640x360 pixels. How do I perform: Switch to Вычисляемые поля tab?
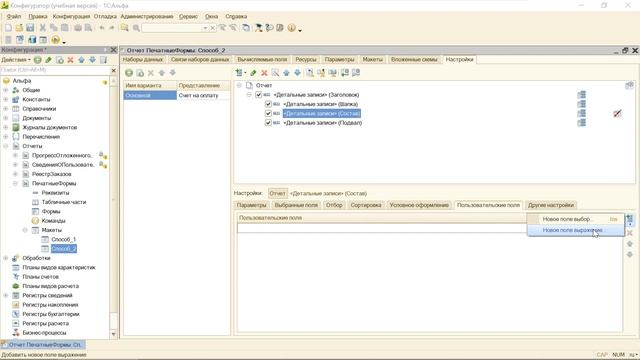[262, 60]
